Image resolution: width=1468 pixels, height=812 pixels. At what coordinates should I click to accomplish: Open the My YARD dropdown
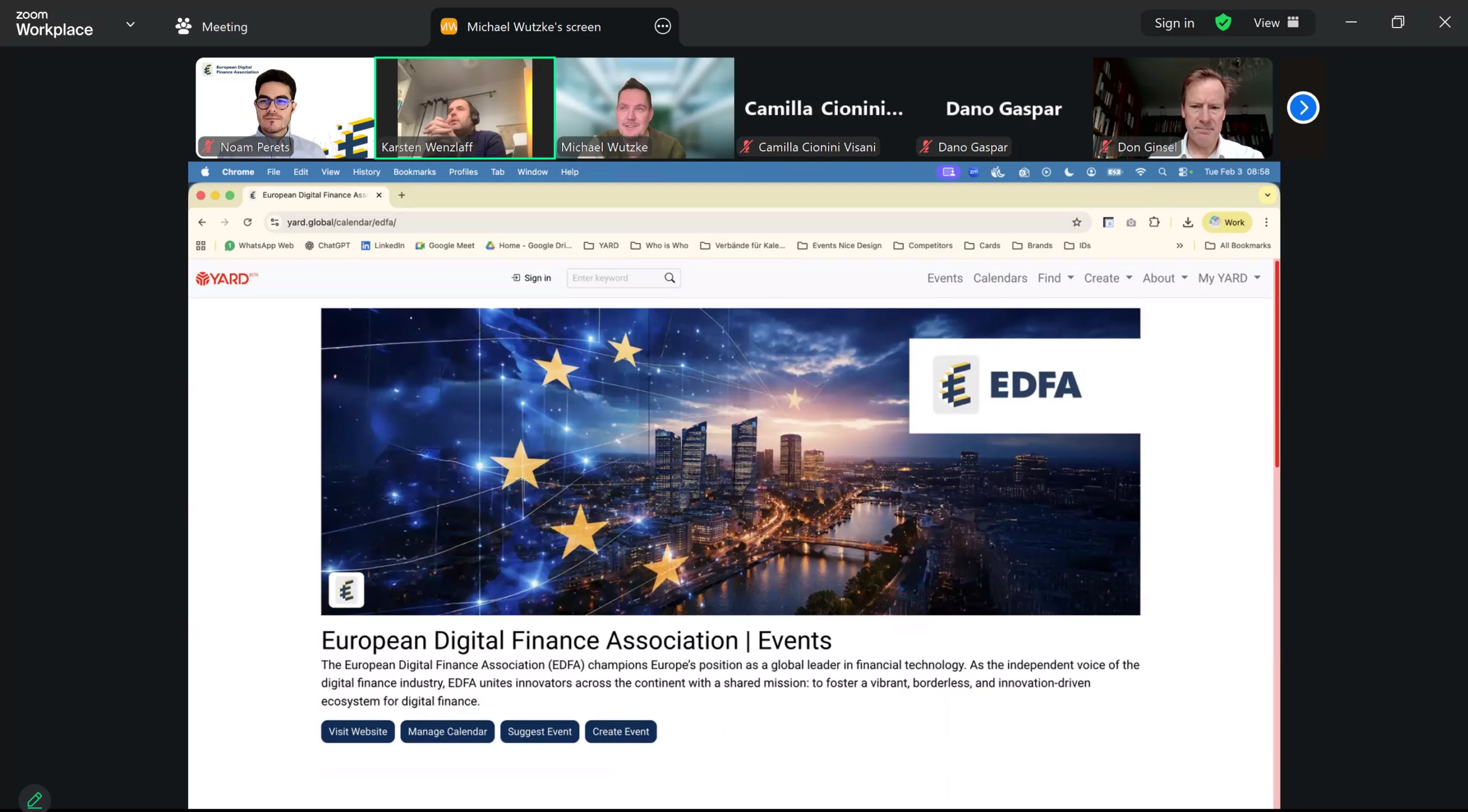[x=1229, y=278]
